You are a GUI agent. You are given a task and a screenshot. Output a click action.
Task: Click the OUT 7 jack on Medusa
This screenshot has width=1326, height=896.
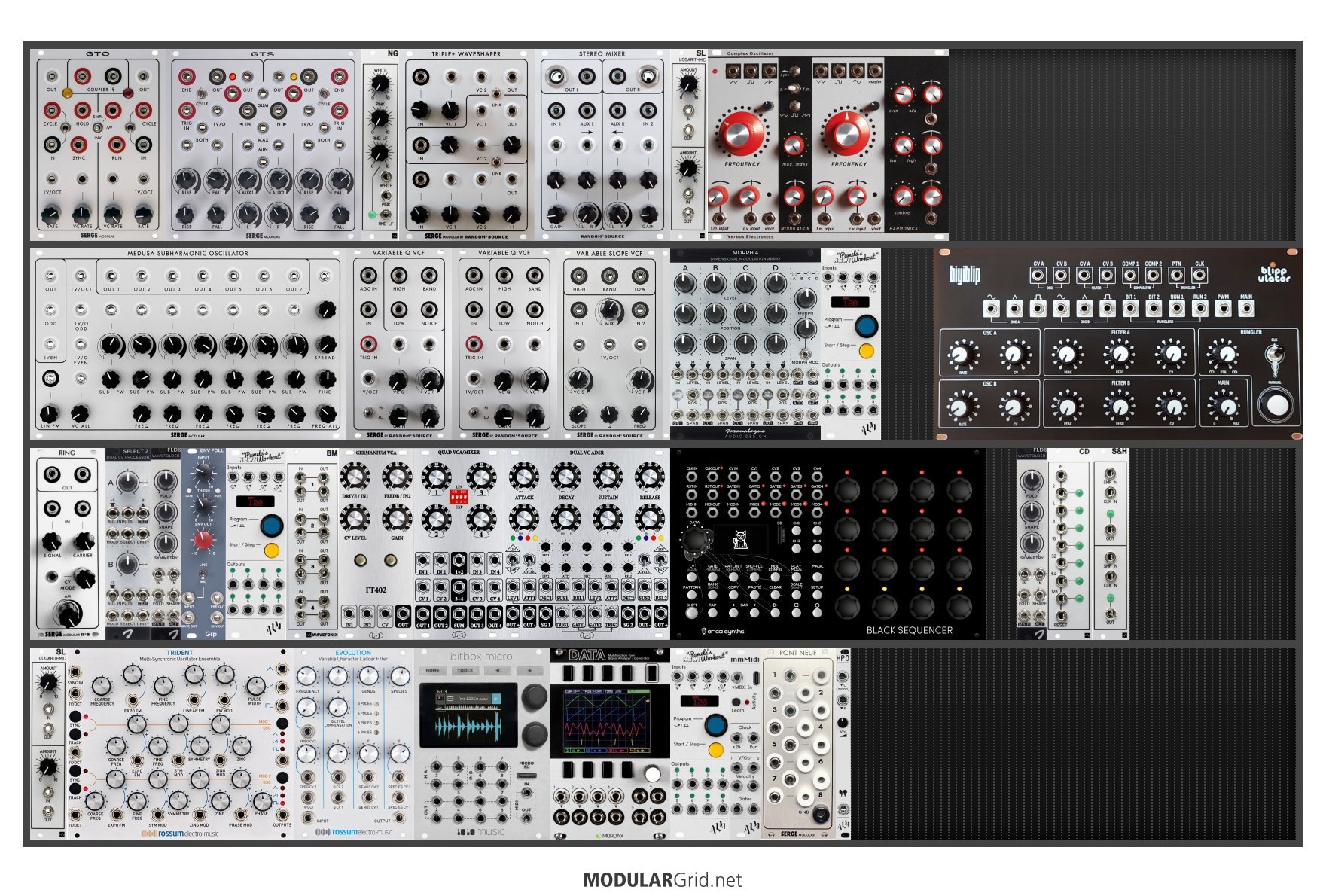(294, 276)
